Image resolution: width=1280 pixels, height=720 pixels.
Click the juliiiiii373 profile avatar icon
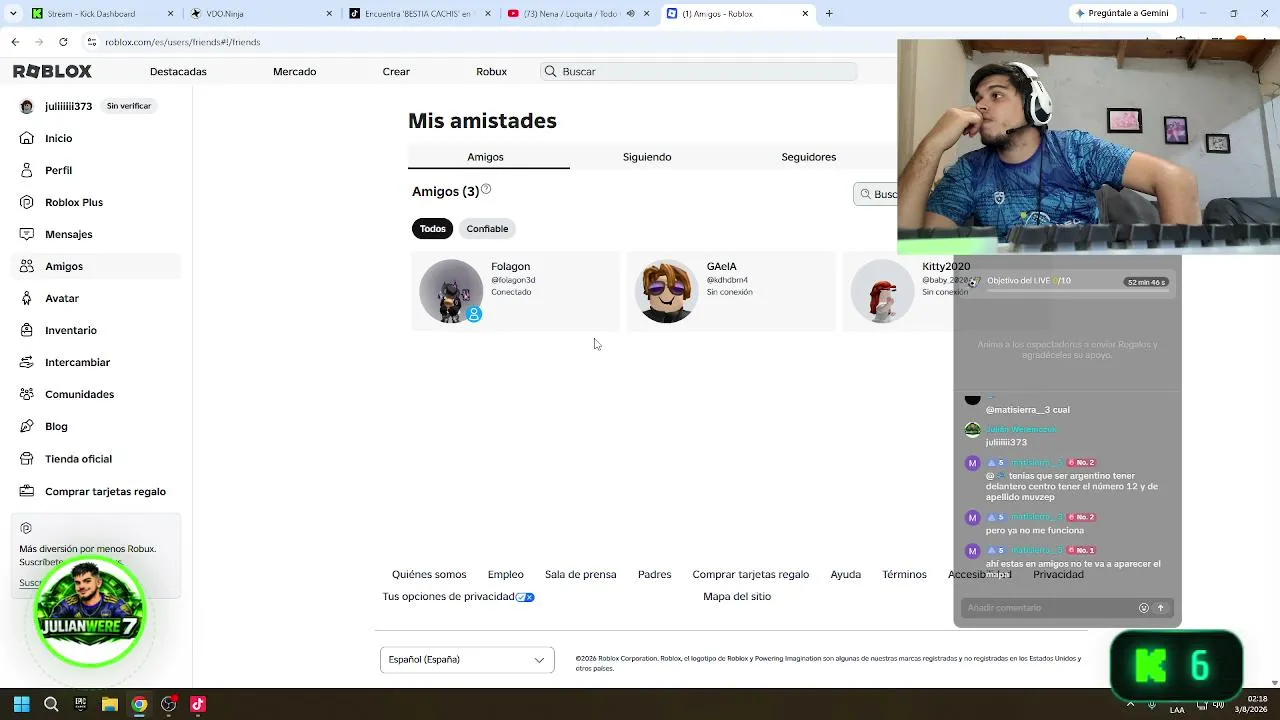click(27, 106)
